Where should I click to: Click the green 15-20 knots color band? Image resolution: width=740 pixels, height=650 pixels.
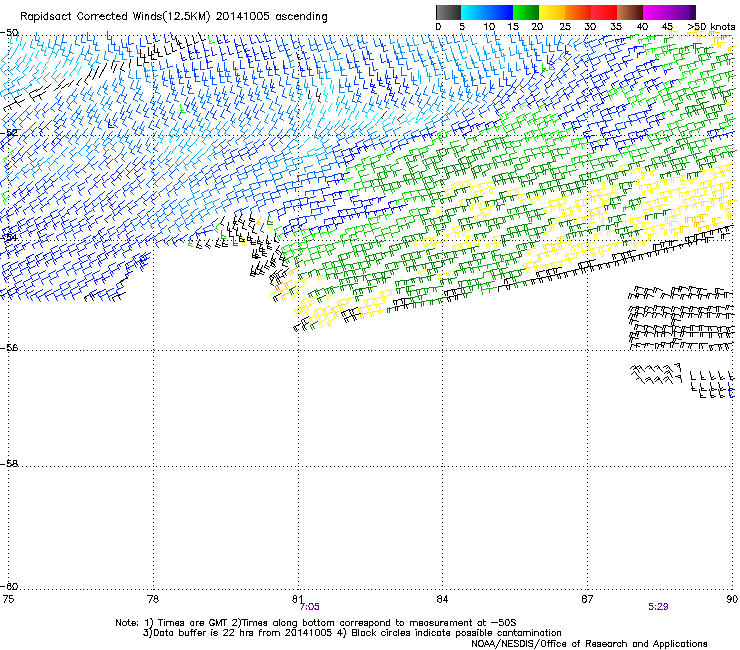pos(526,12)
